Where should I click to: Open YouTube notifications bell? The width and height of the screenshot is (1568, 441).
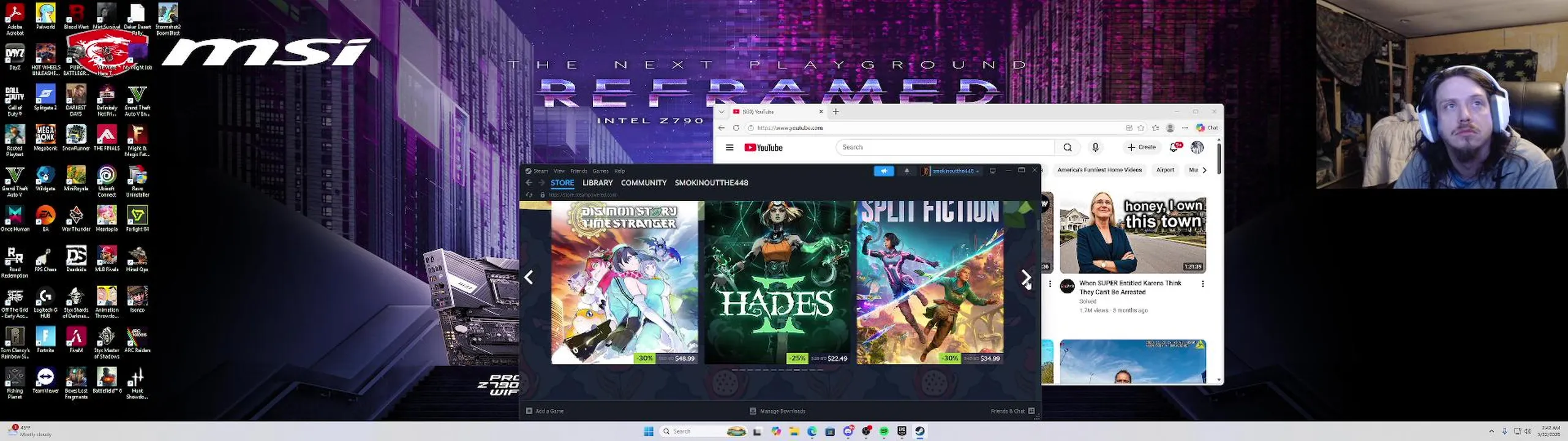(1174, 148)
